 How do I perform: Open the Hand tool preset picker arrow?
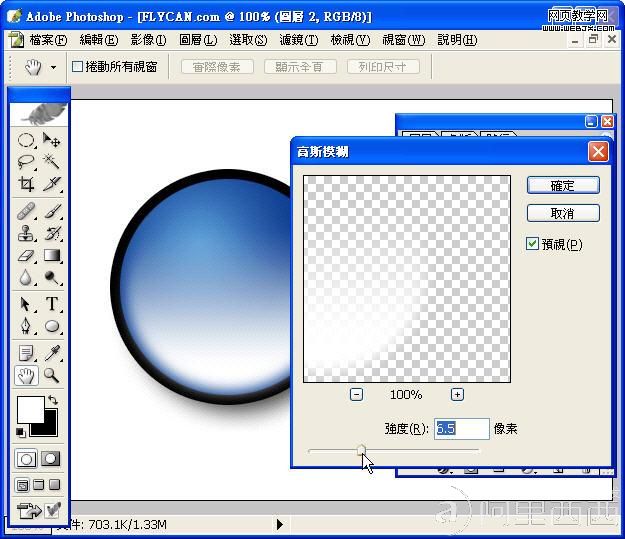(x=53, y=67)
